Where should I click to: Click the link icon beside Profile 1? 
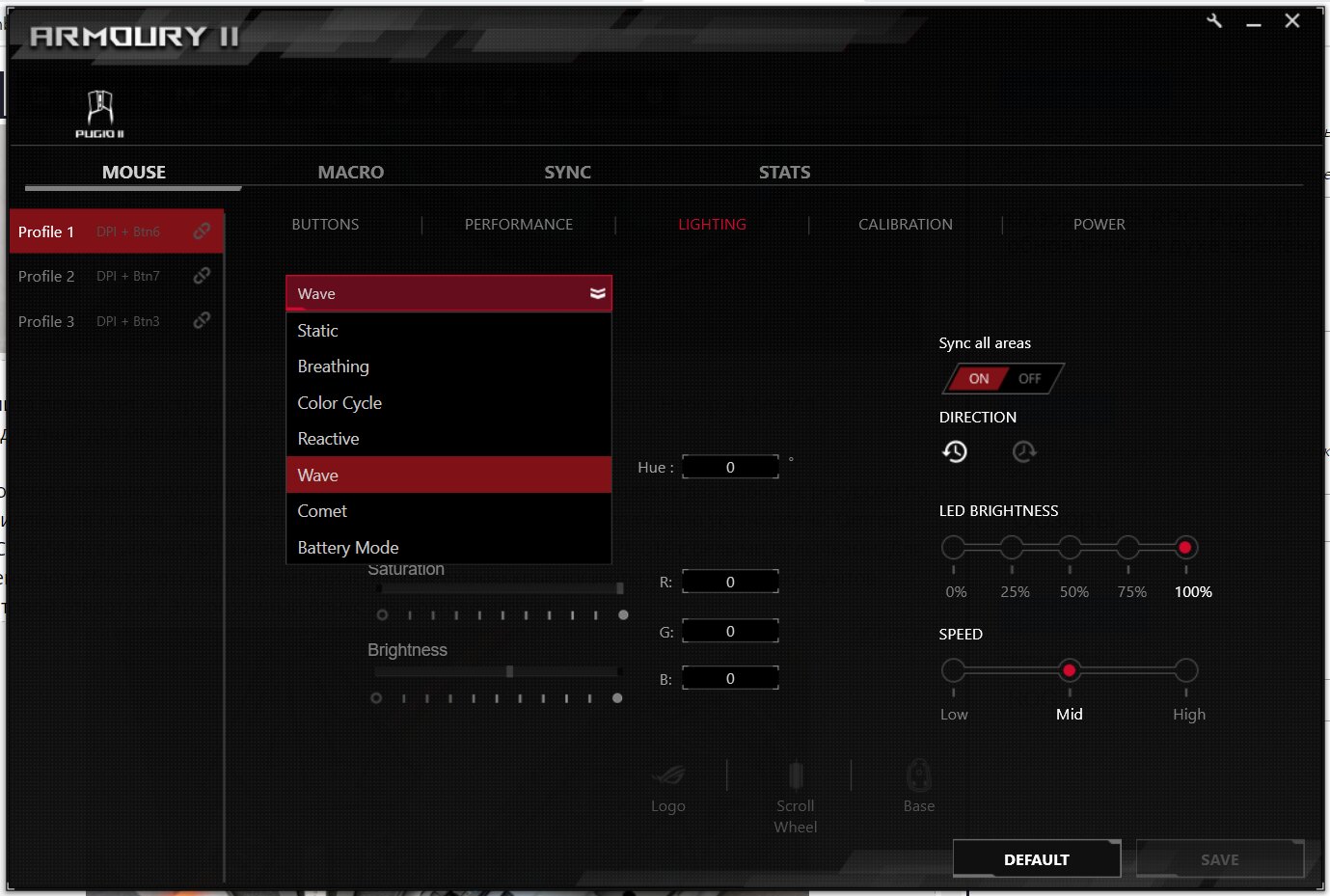click(x=202, y=231)
